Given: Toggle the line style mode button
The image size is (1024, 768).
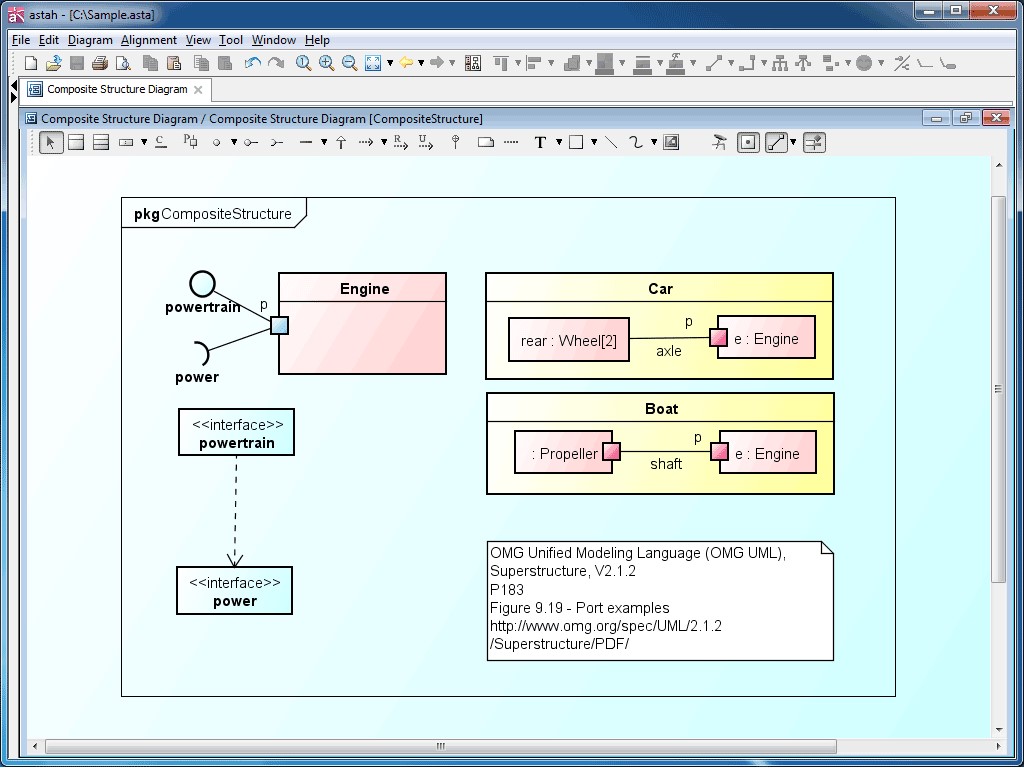Looking at the screenshot, I should pyautogui.click(x=776, y=143).
